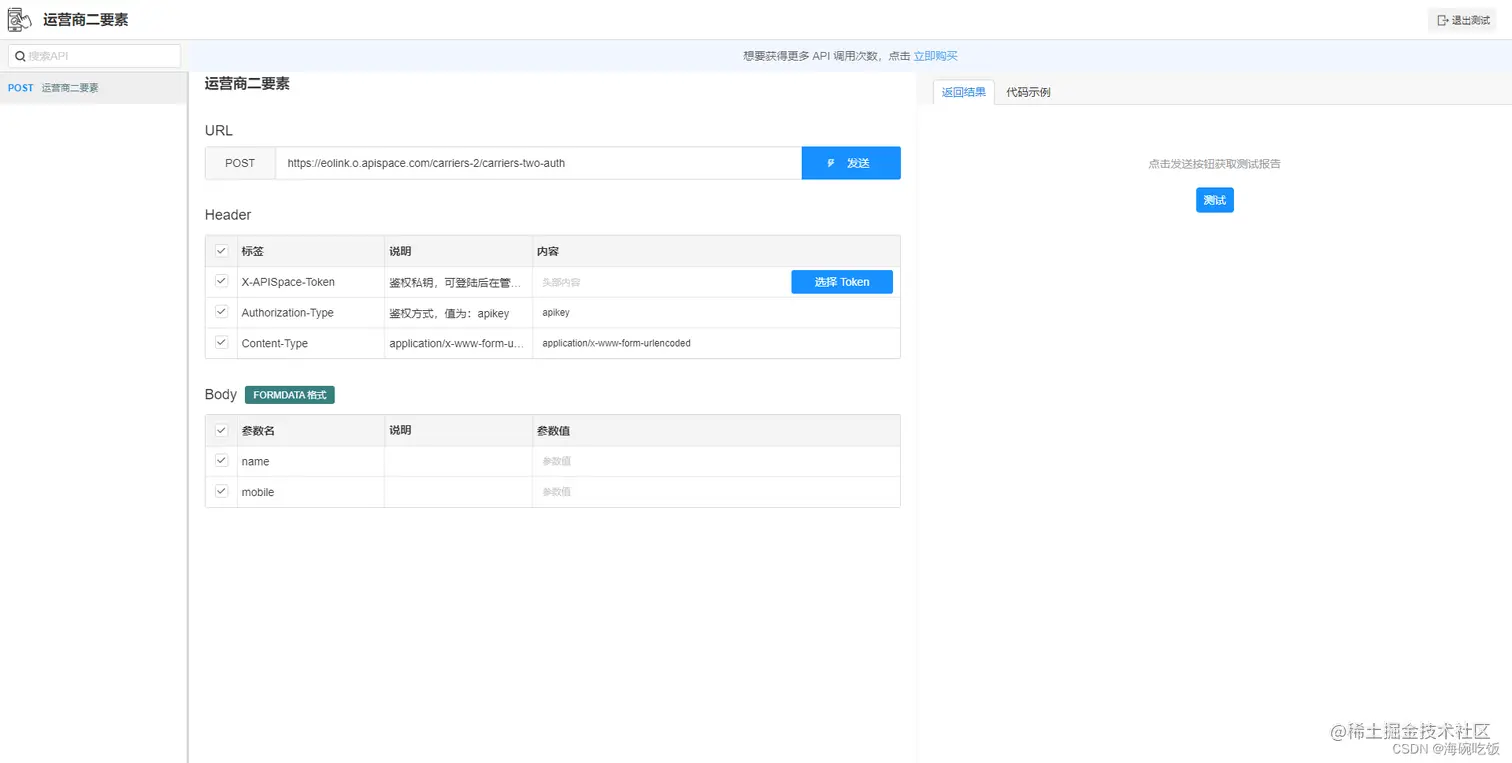
Task: Toggle the select-all checkbox in the Header table
Action: point(221,251)
